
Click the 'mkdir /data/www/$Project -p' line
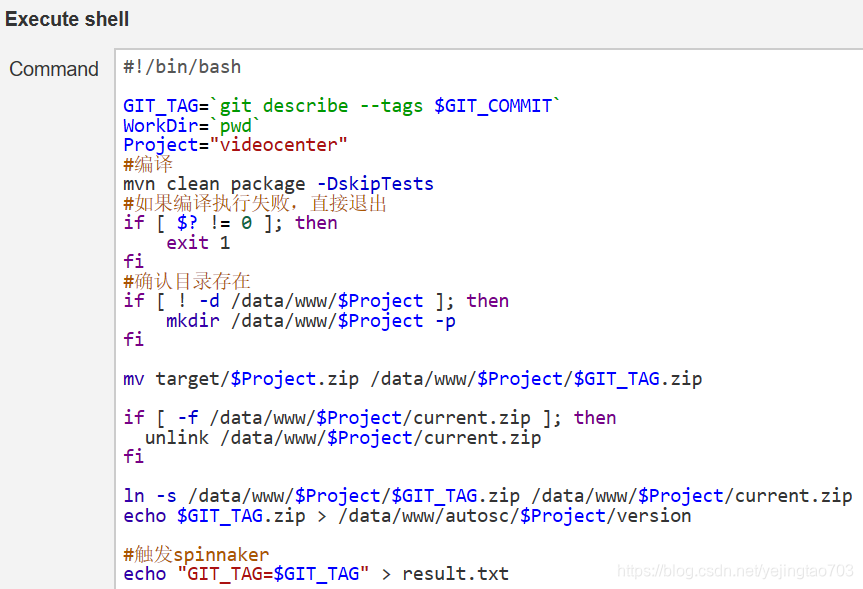point(311,321)
